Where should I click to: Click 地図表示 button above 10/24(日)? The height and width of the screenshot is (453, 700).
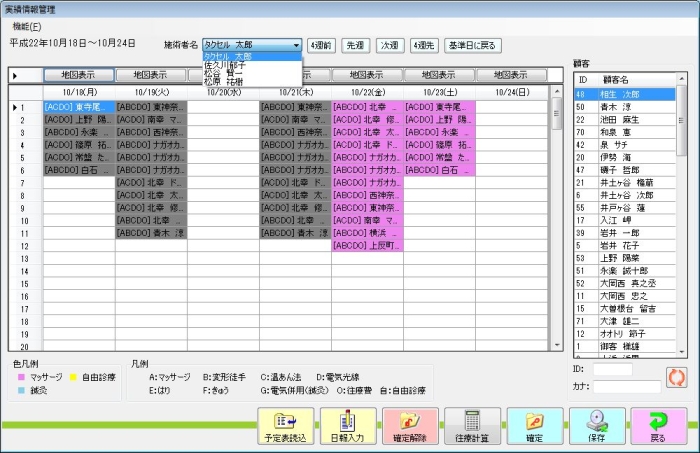511,75
